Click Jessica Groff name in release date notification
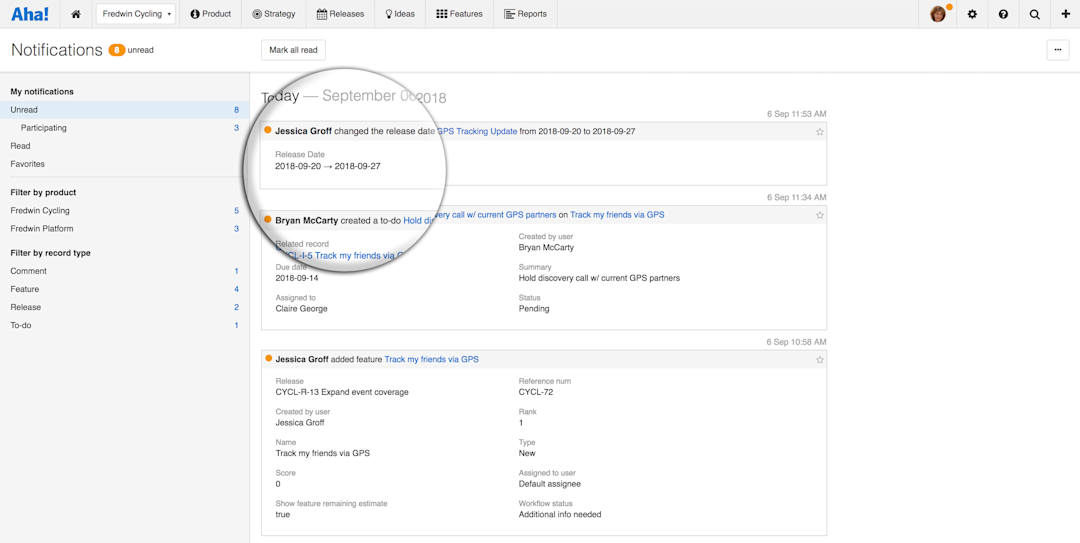 303,130
